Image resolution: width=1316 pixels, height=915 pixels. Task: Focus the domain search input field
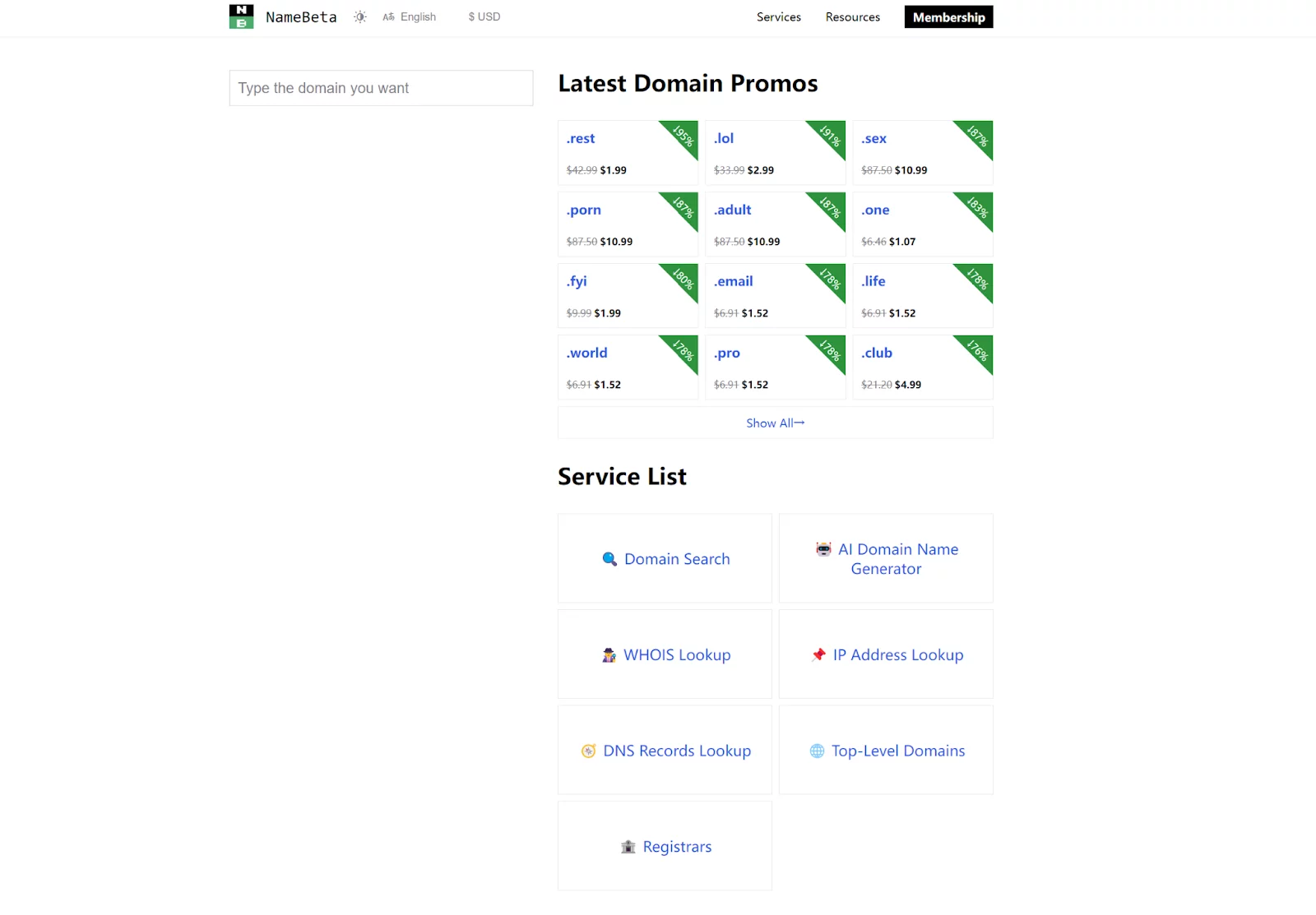[x=381, y=88]
